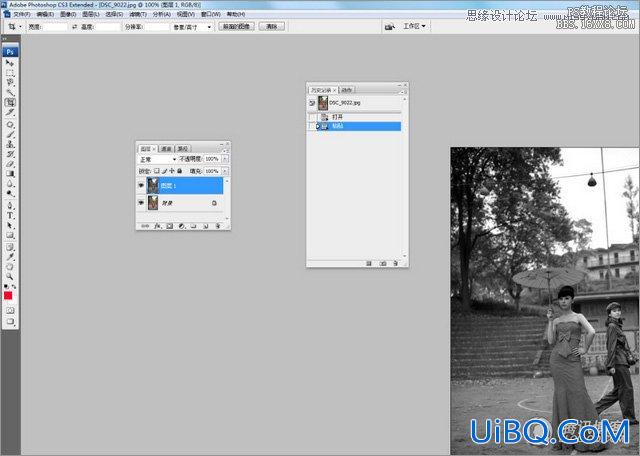This screenshot has height=456, width=640.
Task: Select the Blur tool
Action: [10, 183]
